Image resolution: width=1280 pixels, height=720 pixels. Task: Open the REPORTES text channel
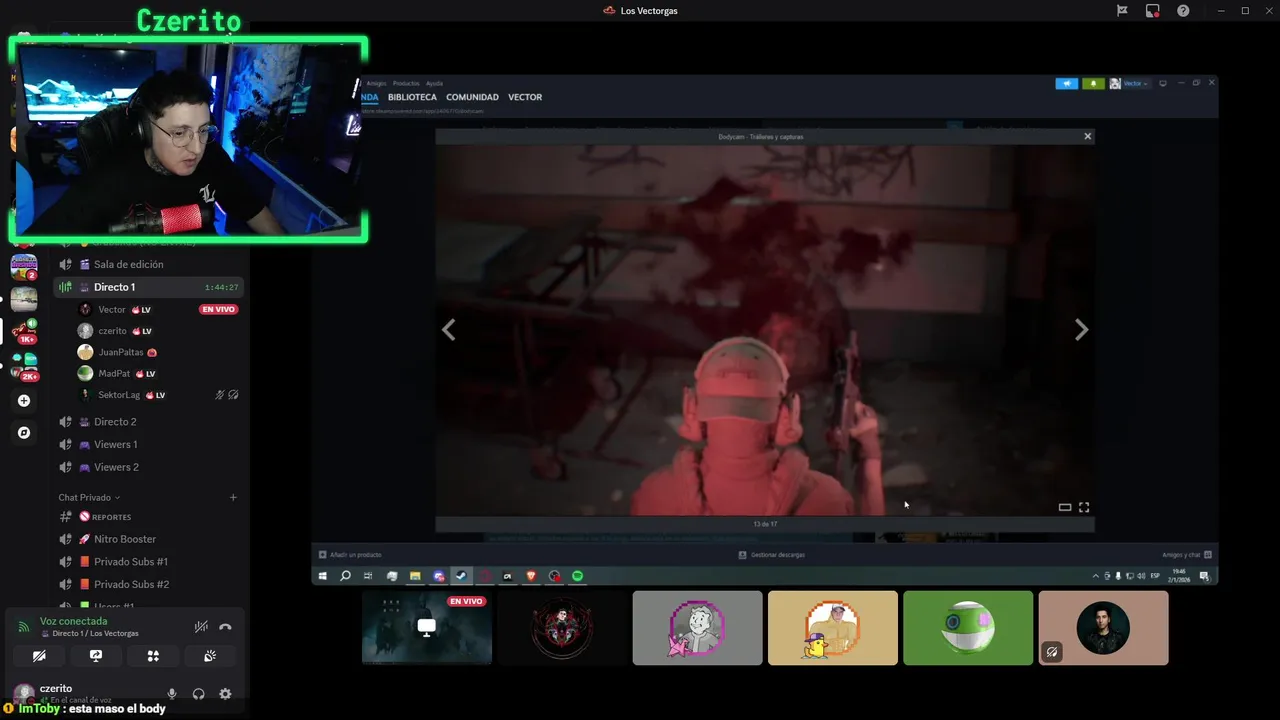tap(147, 517)
